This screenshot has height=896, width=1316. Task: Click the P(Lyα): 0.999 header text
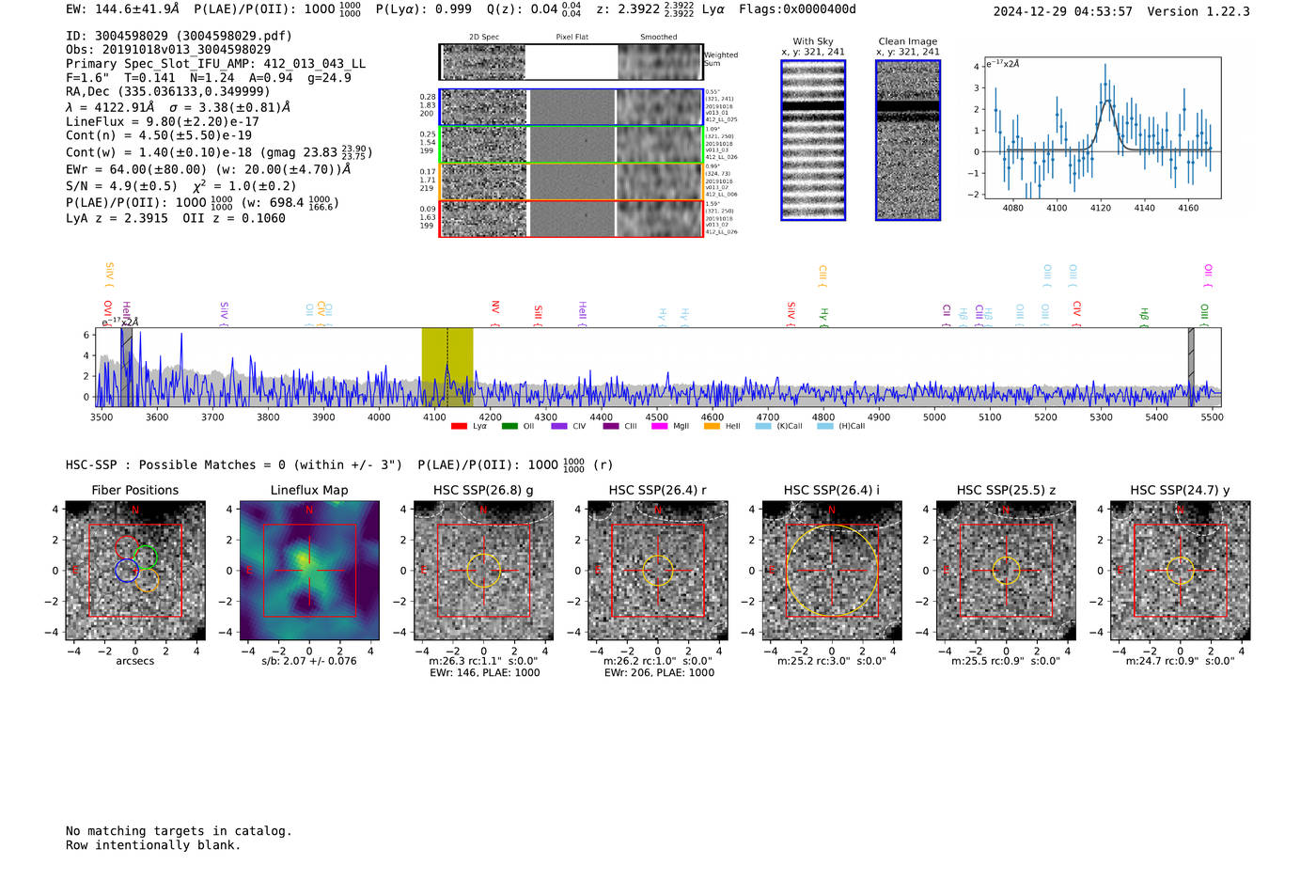423,9
